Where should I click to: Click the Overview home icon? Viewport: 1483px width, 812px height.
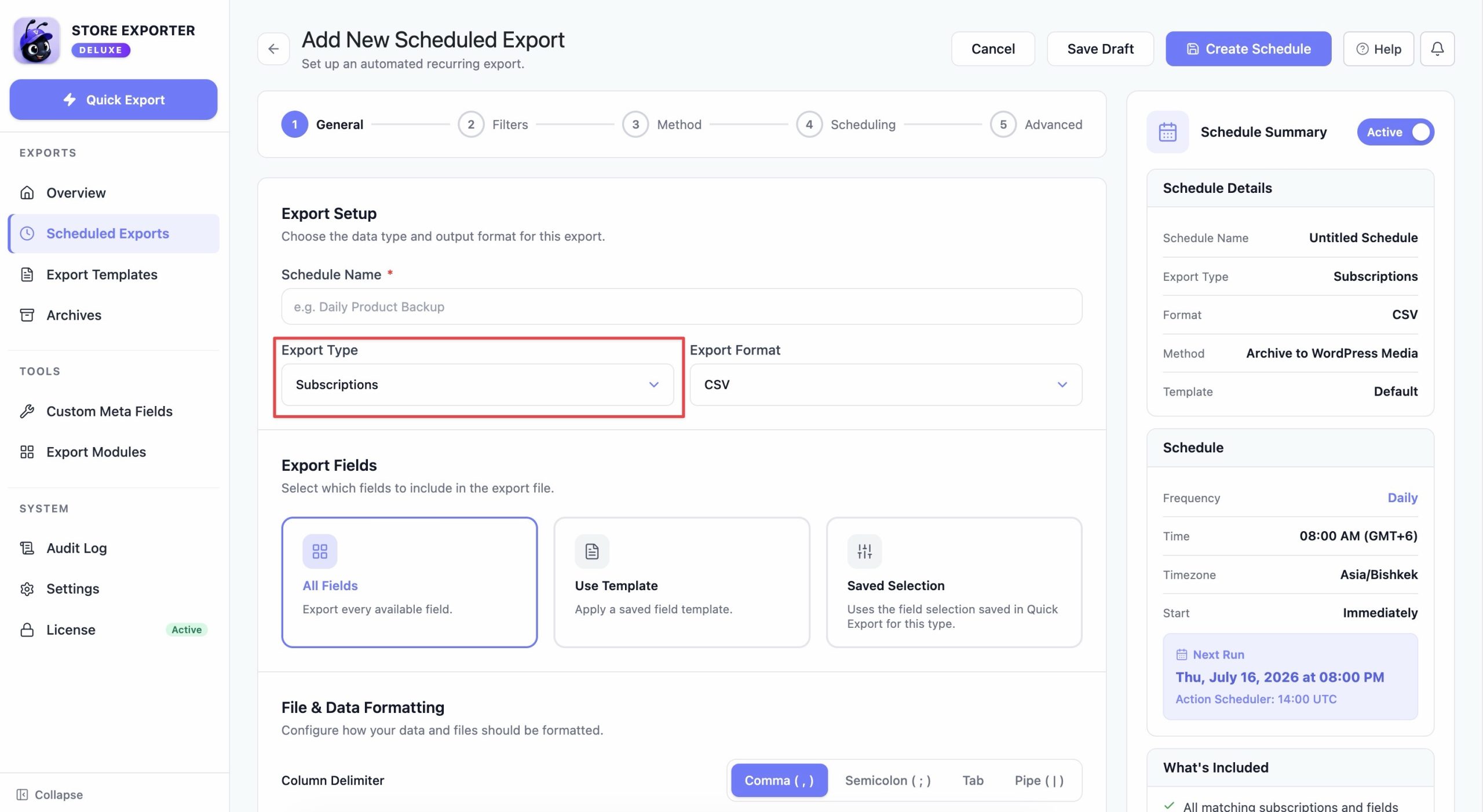27,193
